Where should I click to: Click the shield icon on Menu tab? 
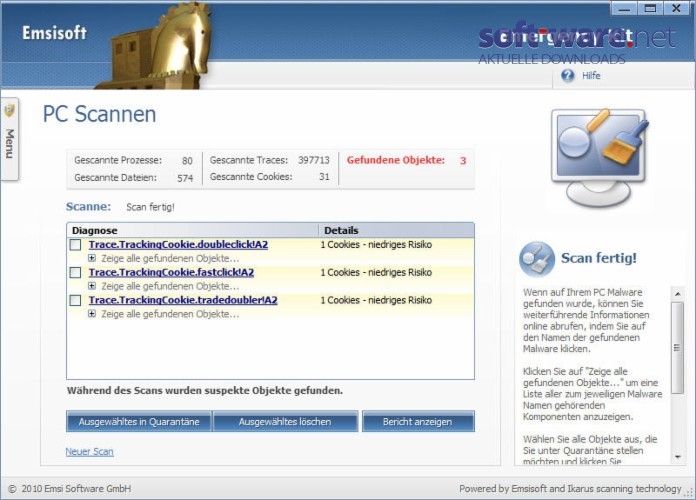(9, 110)
